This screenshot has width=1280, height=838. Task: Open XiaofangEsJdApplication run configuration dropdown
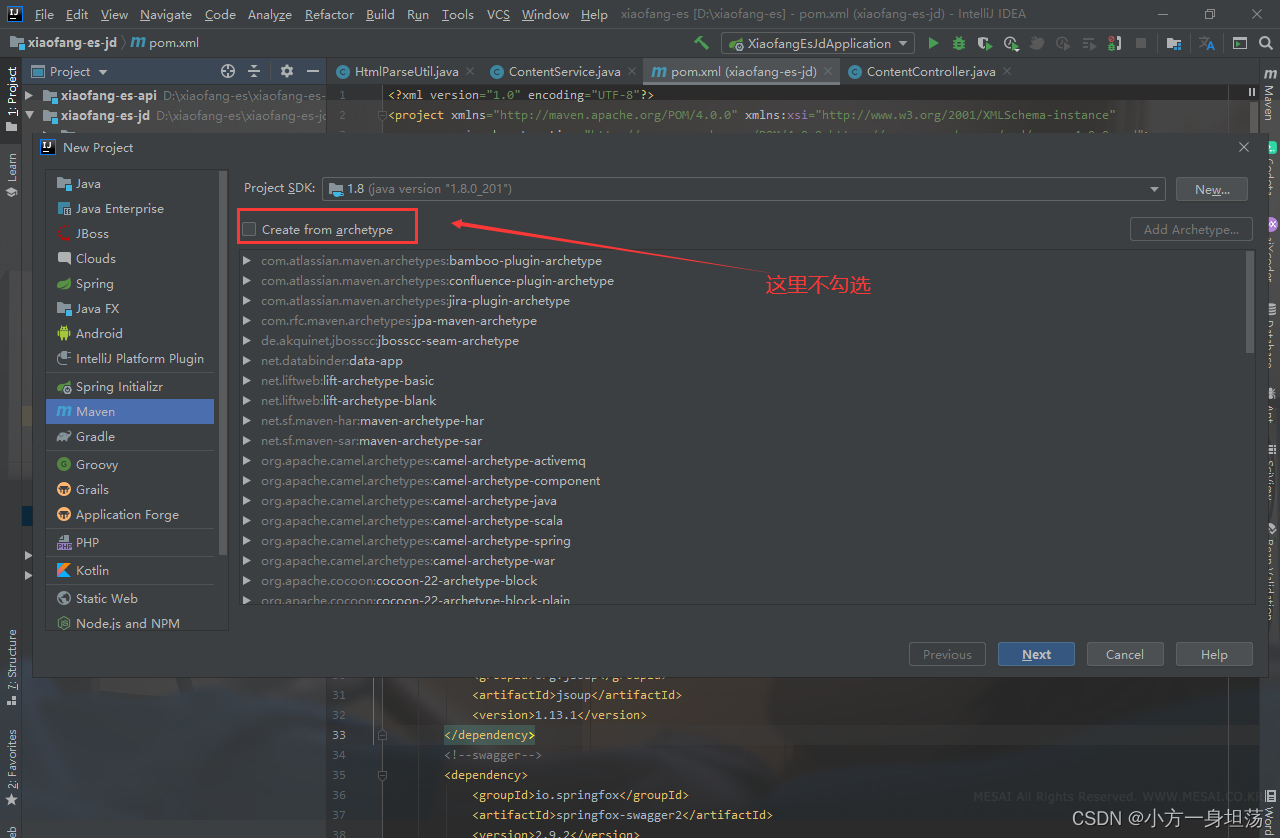pyautogui.click(x=818, y=43)
